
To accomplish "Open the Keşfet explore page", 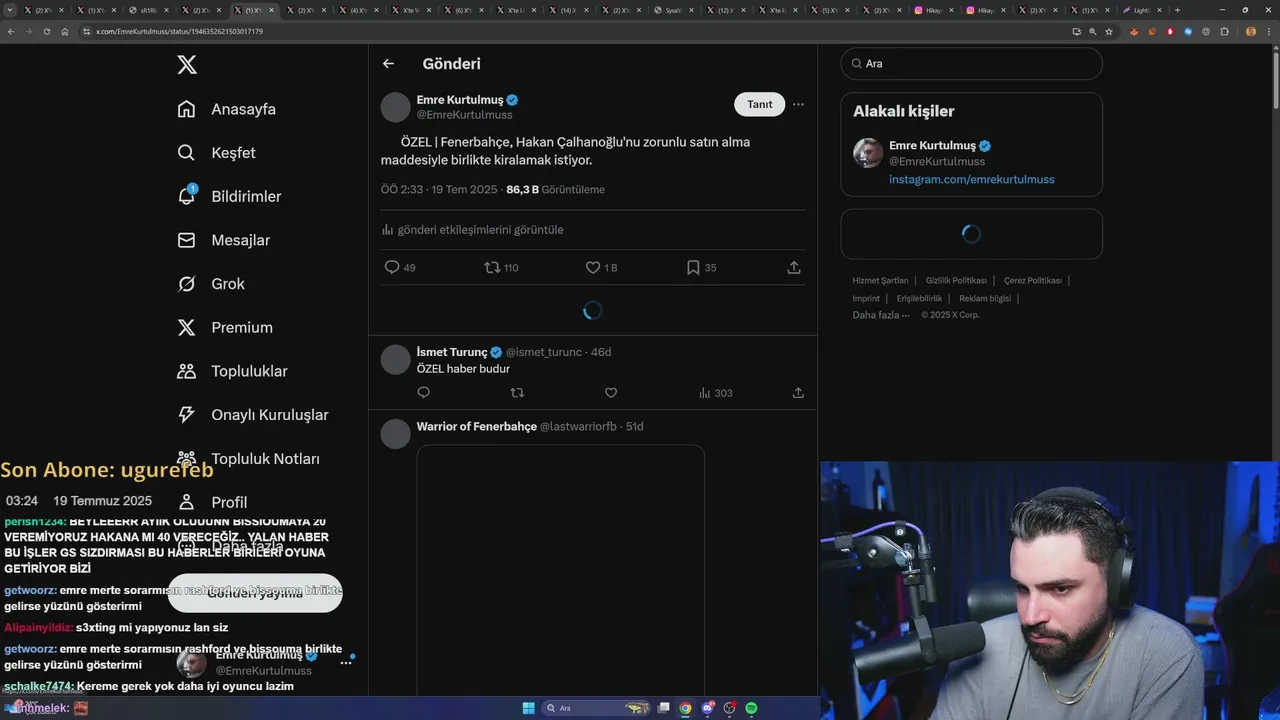I will point(216,153).
